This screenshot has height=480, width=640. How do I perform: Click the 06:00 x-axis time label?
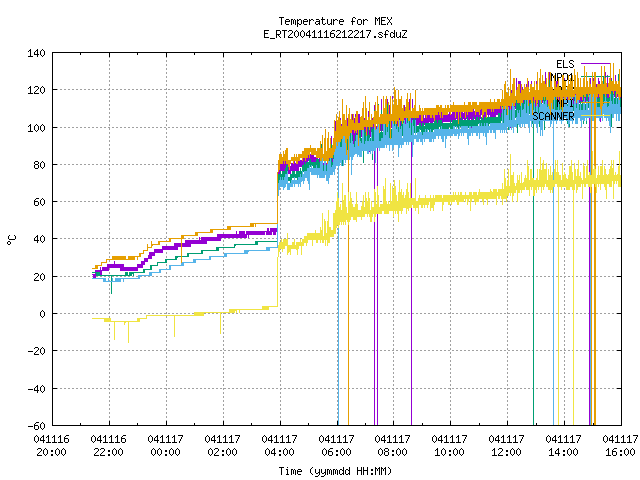click(336, 452)
